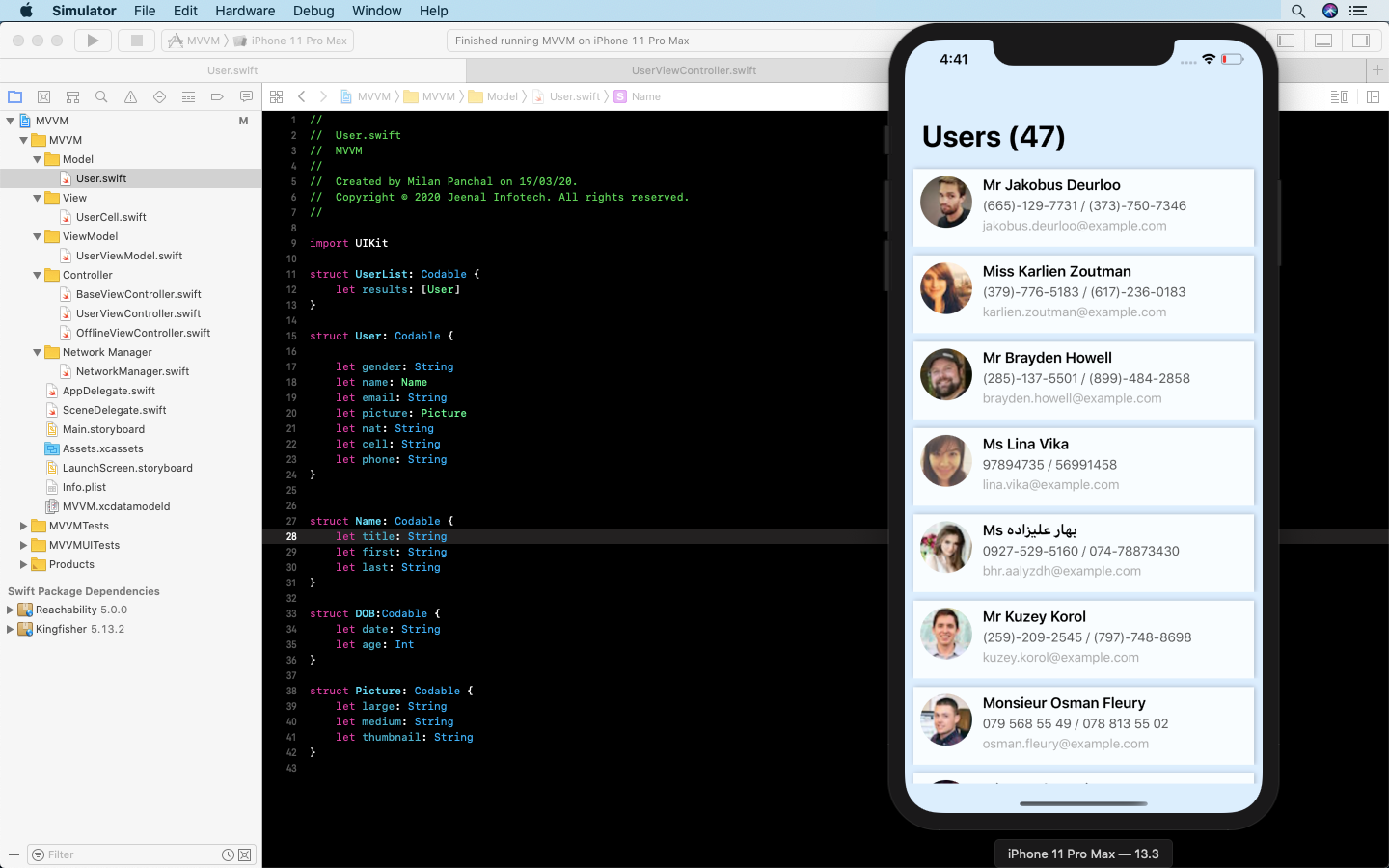Run the MVVM scheme with the play button
The width and height of the screenshot is (1389, 868).
[x=92, y=40]
